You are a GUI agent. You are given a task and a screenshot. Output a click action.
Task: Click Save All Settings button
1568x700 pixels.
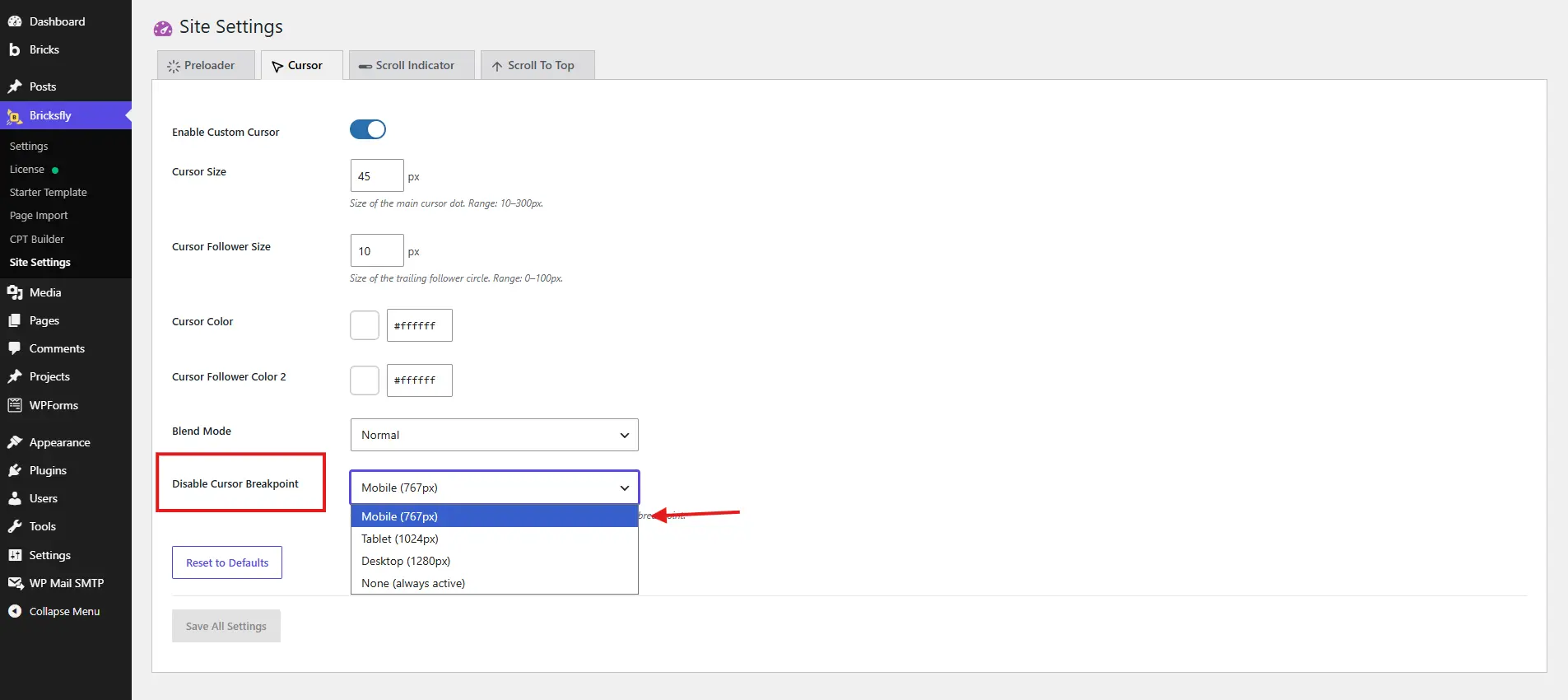pyautogui.click(x=226, y=626)
